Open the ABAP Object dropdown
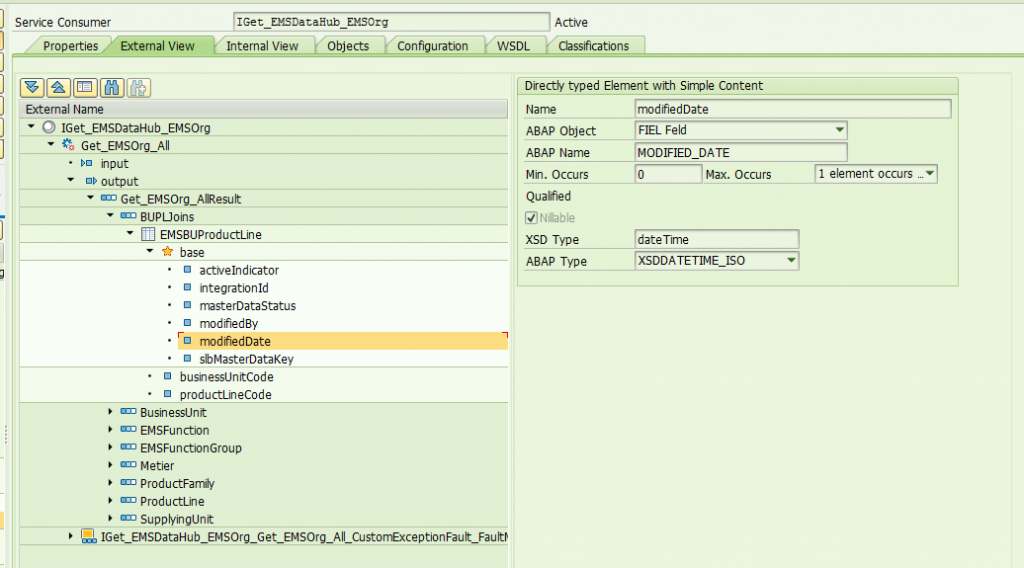1024x568 pixels. pos(839,130)
